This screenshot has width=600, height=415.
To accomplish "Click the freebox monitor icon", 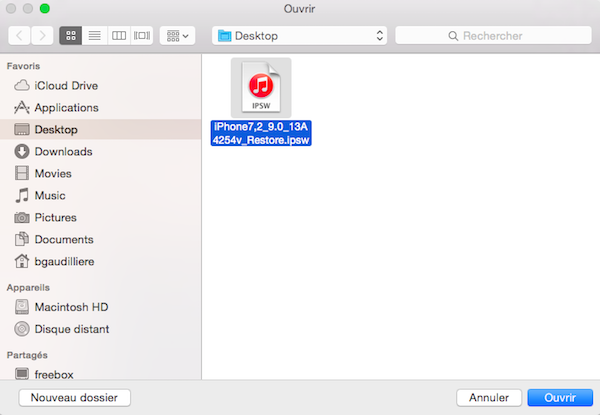I will tap(22, 374).
